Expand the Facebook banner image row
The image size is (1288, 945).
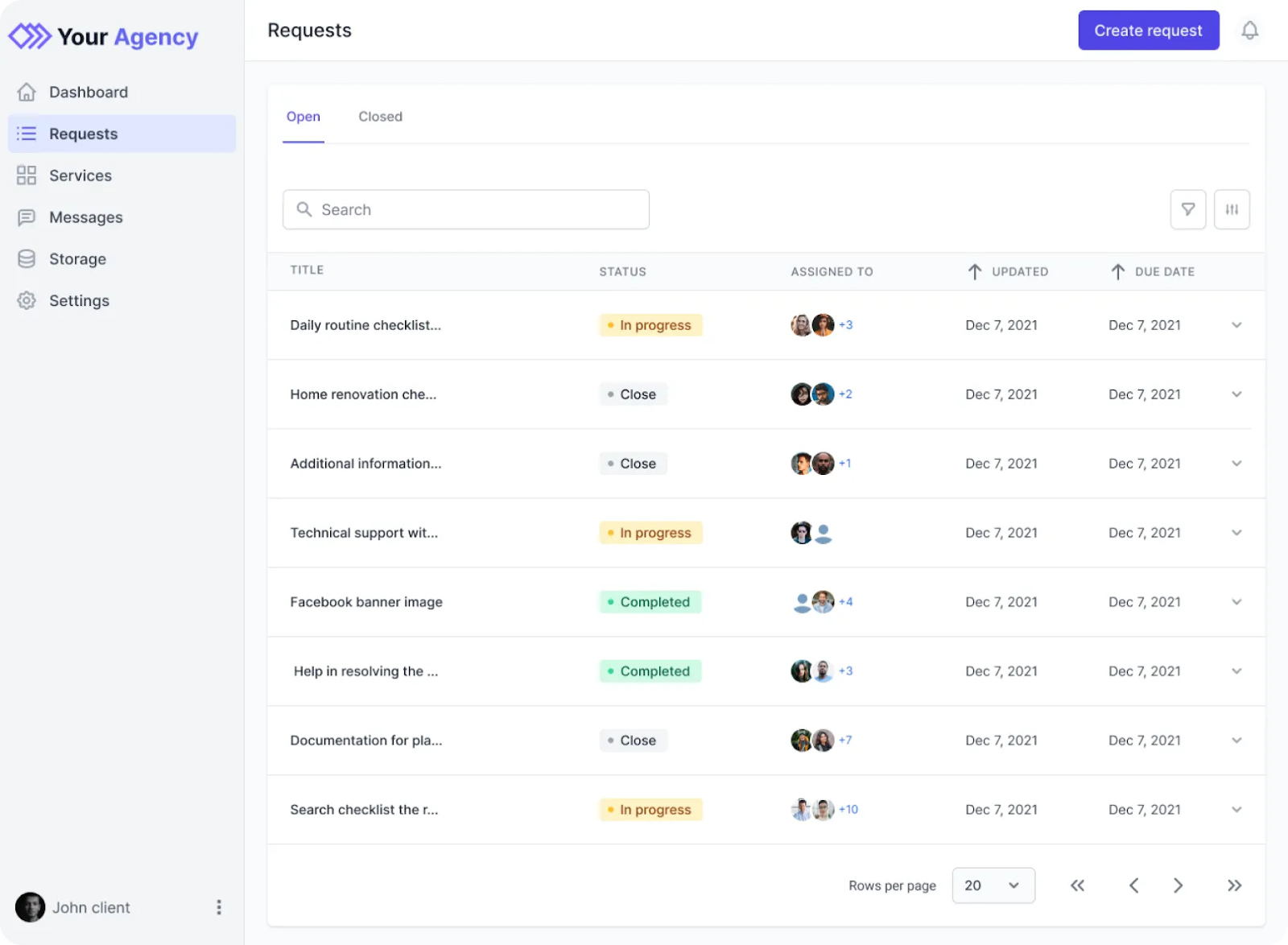[1236, 601]
